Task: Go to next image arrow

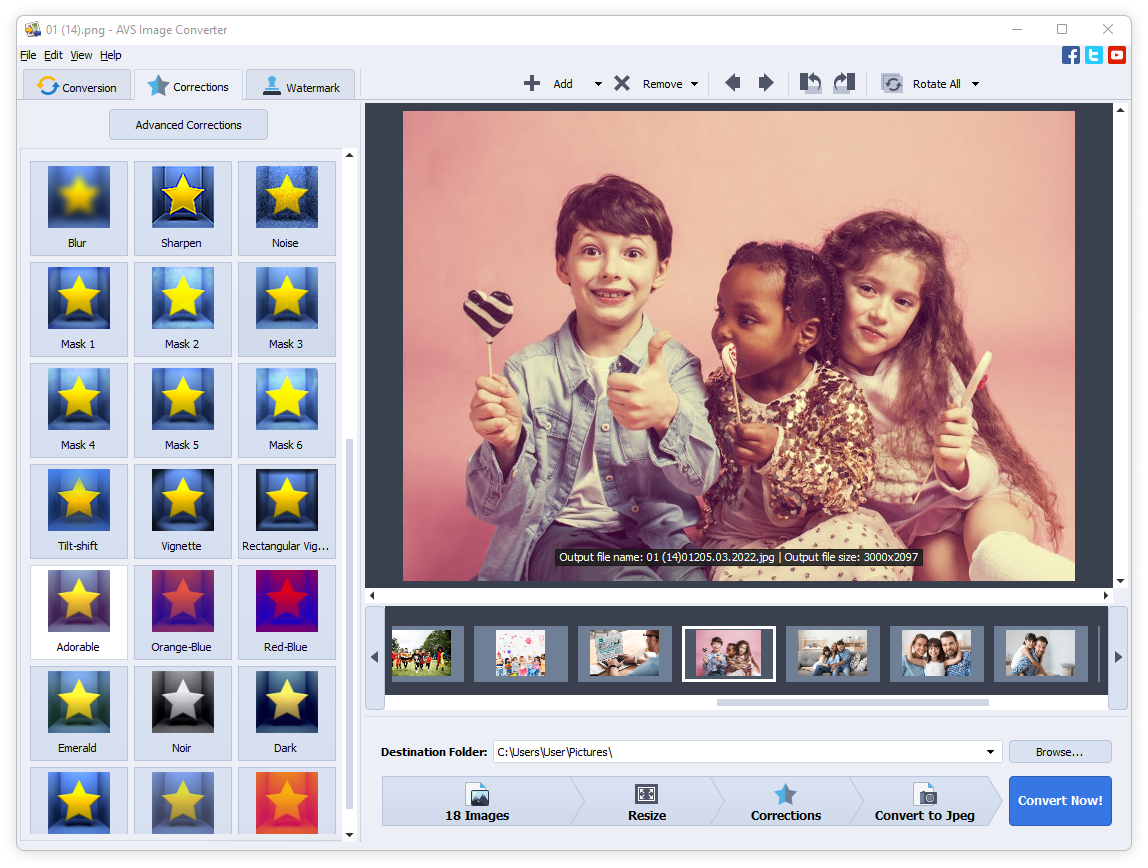Action: (x=766, y=83)
